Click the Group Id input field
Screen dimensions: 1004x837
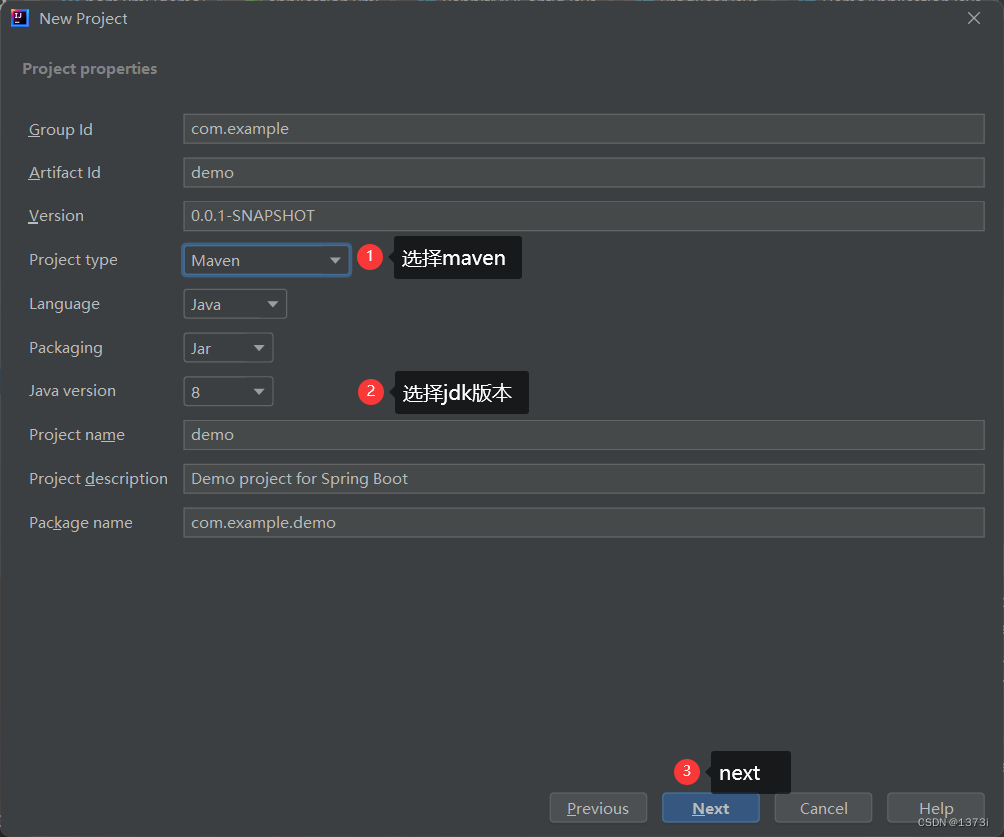pos(583,128)
